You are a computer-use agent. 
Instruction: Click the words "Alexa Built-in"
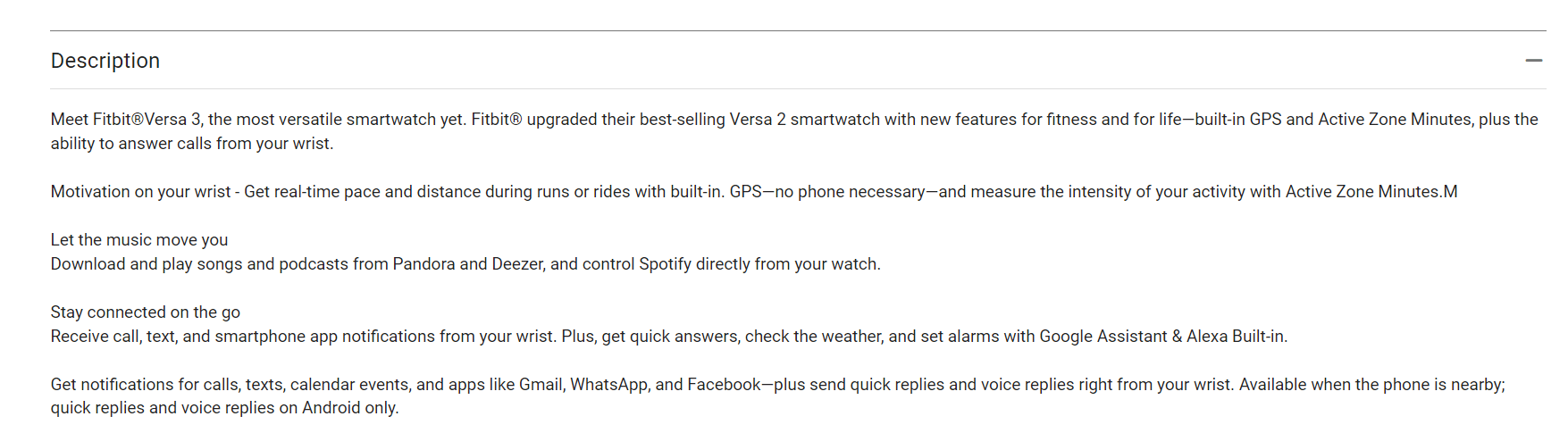[x=1236, y=337]
